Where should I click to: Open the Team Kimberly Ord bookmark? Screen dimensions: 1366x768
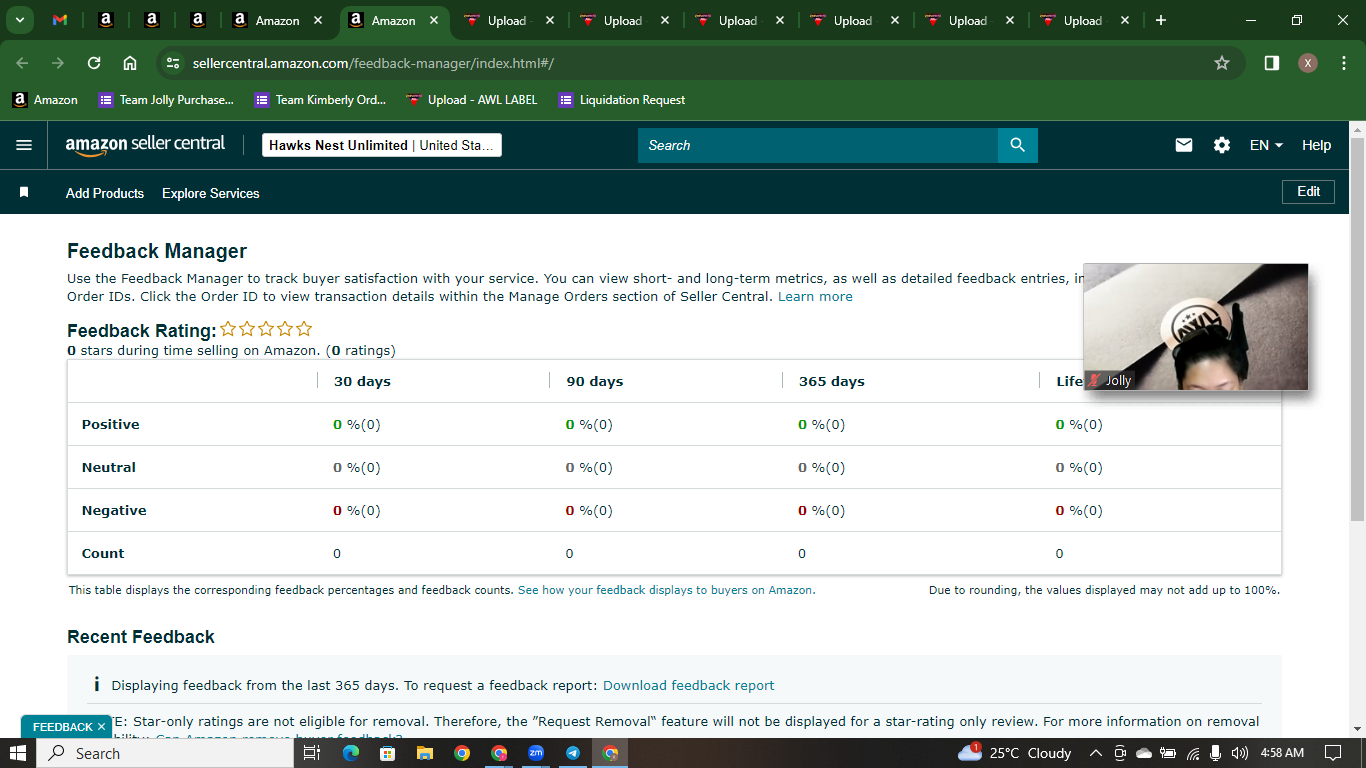(320, 100)
